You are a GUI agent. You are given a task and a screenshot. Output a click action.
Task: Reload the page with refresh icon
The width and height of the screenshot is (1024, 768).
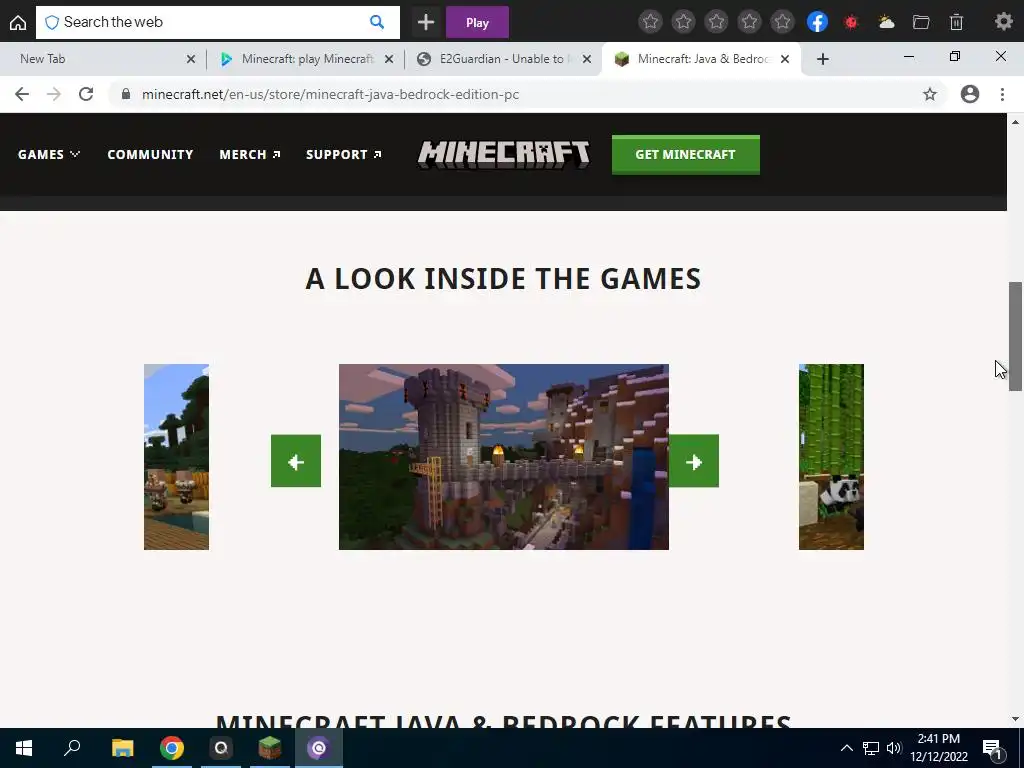click(86, 94)
